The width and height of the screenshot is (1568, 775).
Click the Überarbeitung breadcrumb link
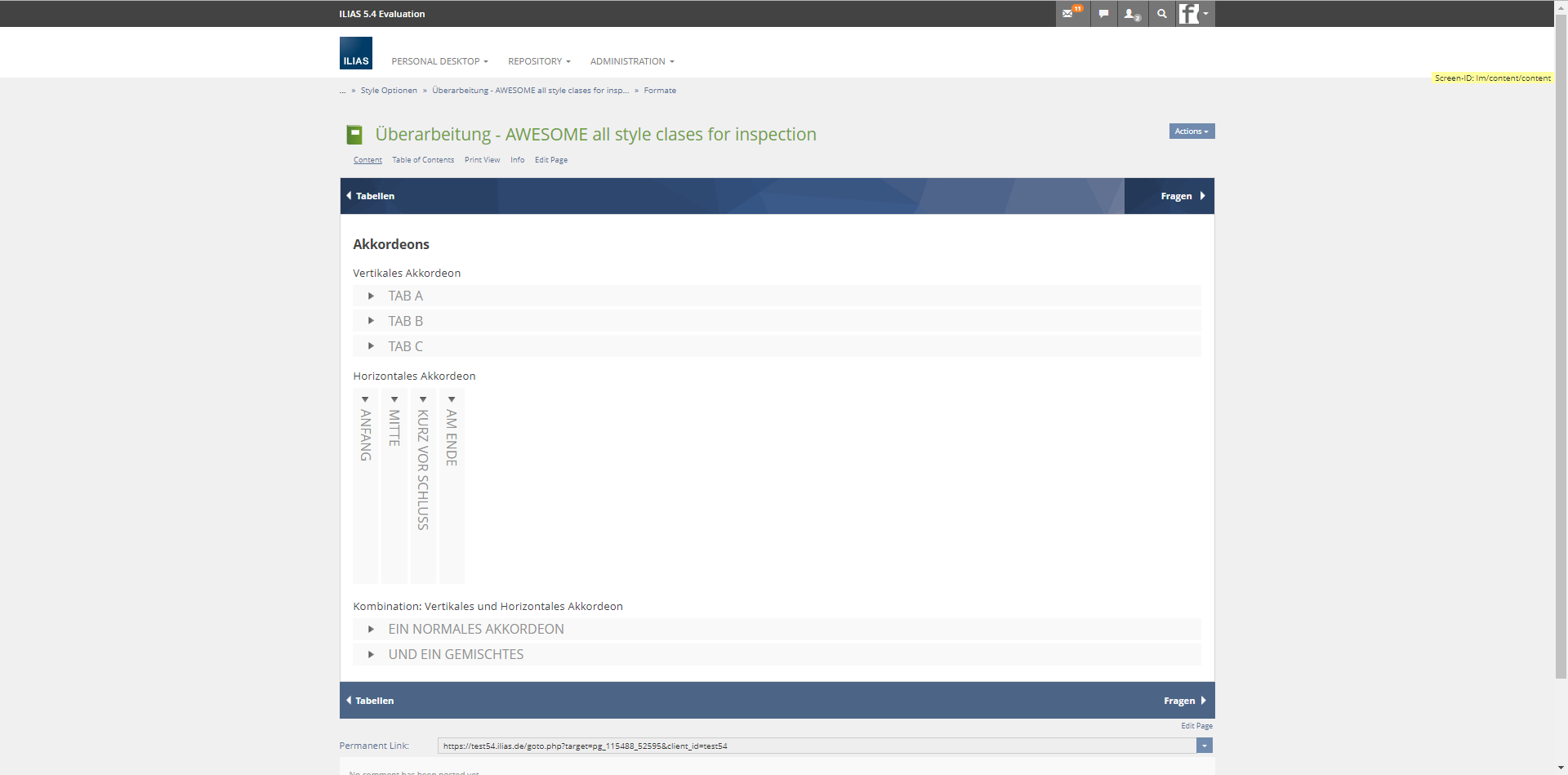tap(531, 91)
